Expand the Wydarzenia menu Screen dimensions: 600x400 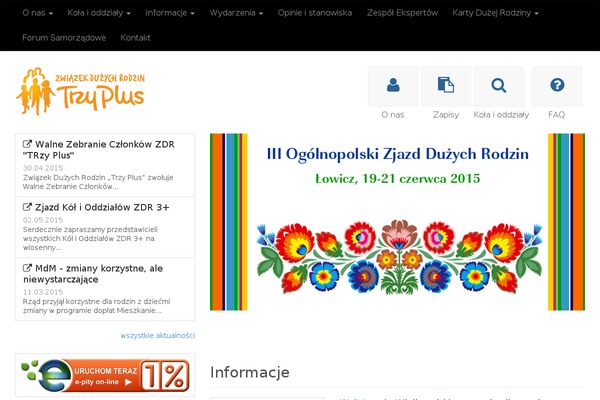point(236,13)
